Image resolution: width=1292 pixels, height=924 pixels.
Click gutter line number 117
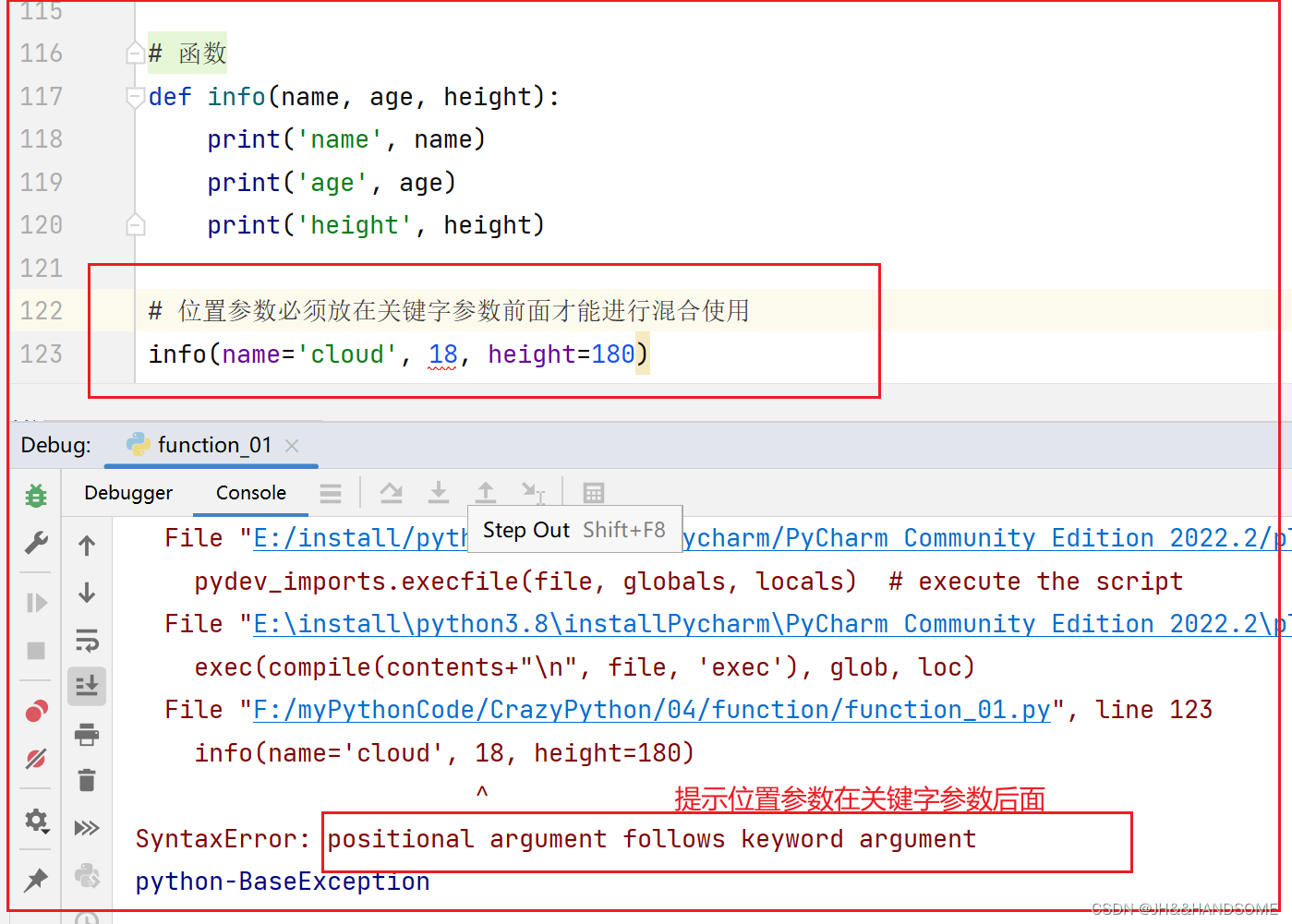42,97
